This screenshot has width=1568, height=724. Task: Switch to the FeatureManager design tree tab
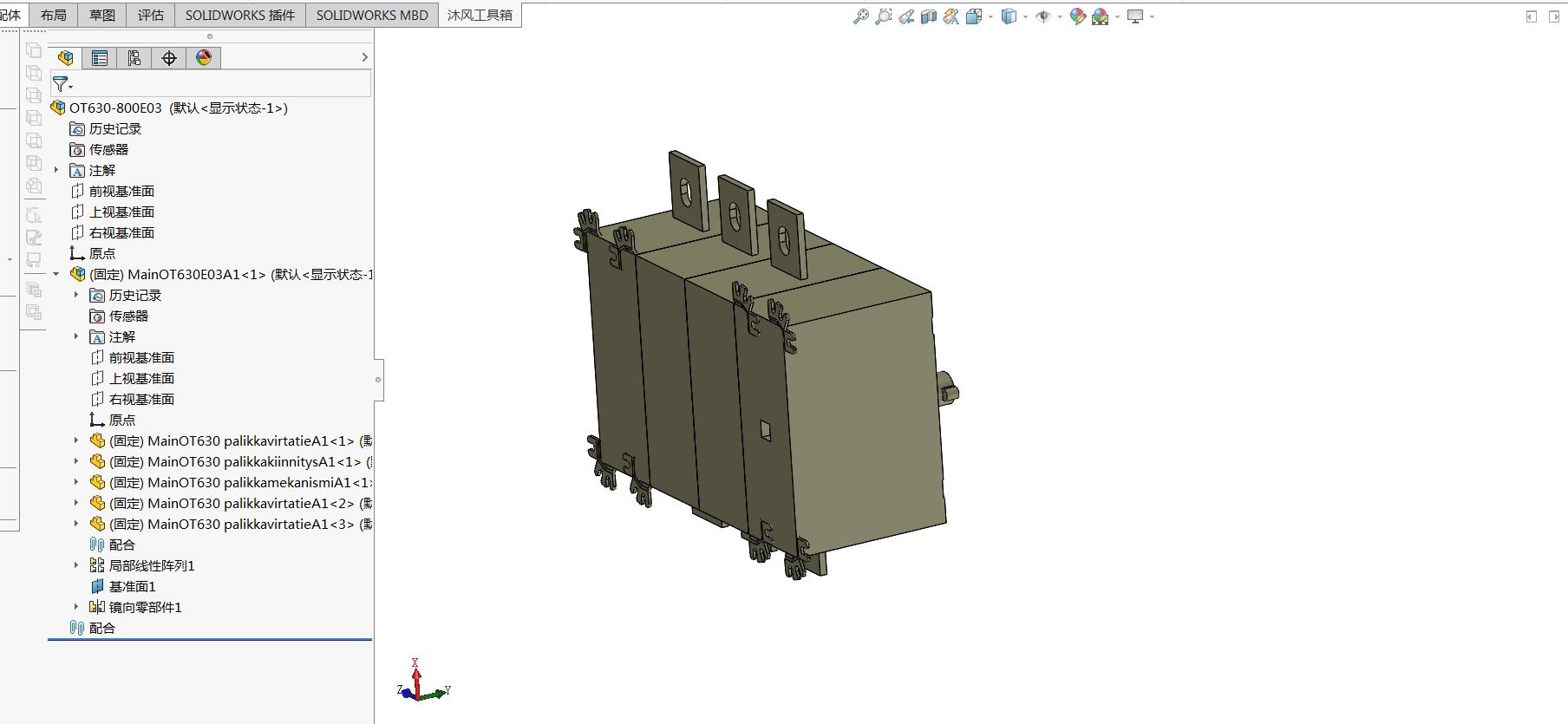[x=65, y=58]
